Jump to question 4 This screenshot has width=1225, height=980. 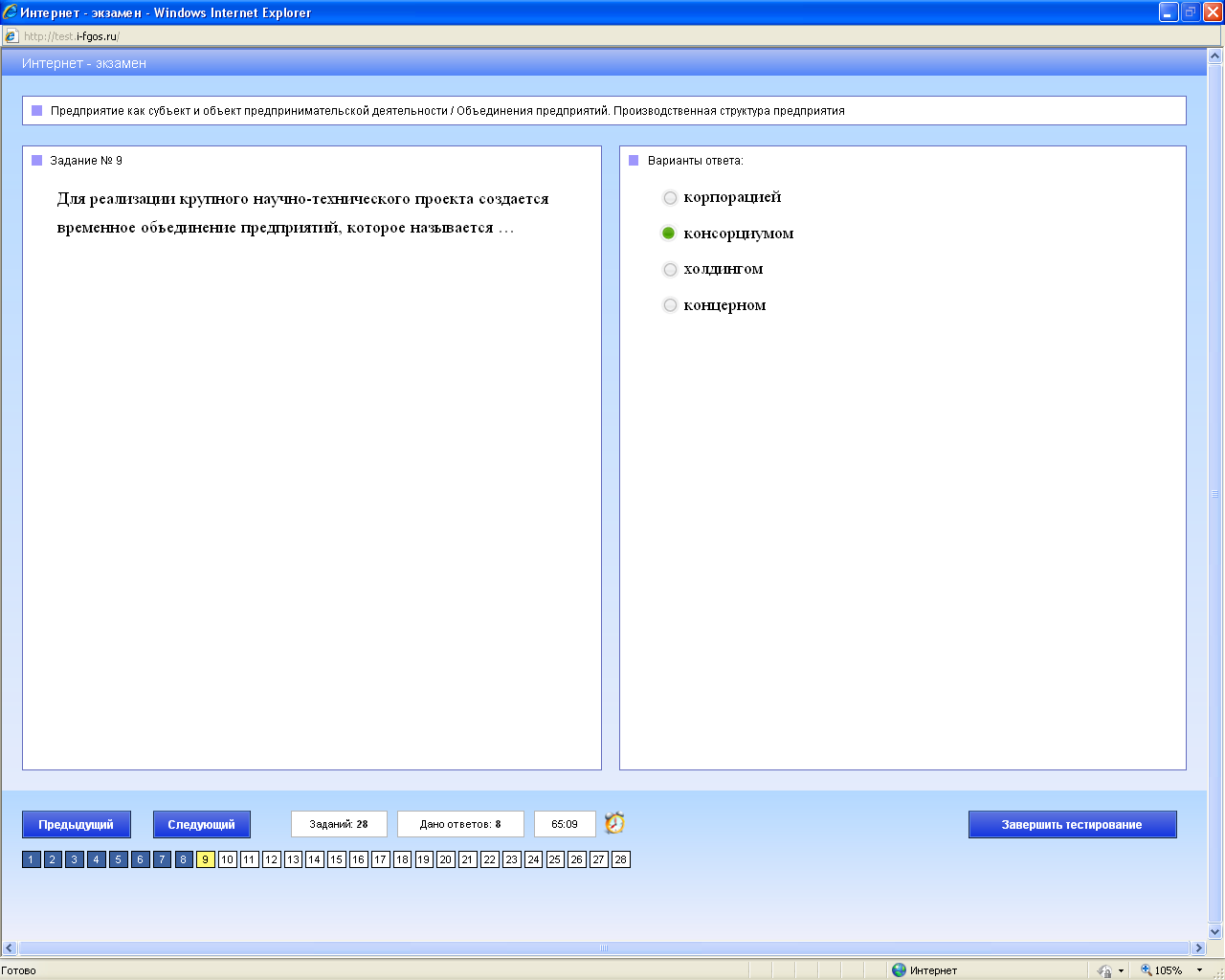[x=97, y=859]
